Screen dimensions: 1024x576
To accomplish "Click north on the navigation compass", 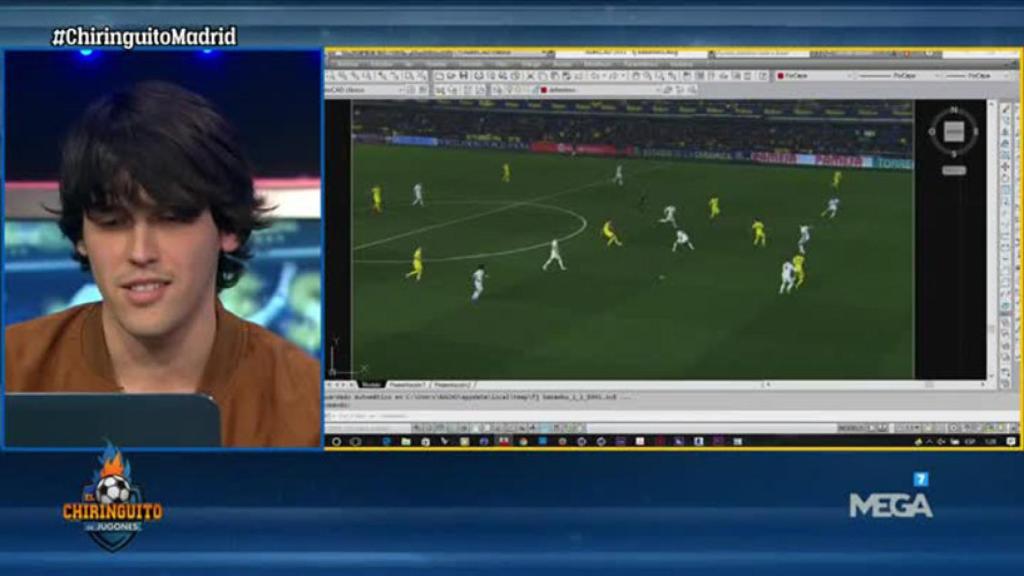I will coord(954,109).
